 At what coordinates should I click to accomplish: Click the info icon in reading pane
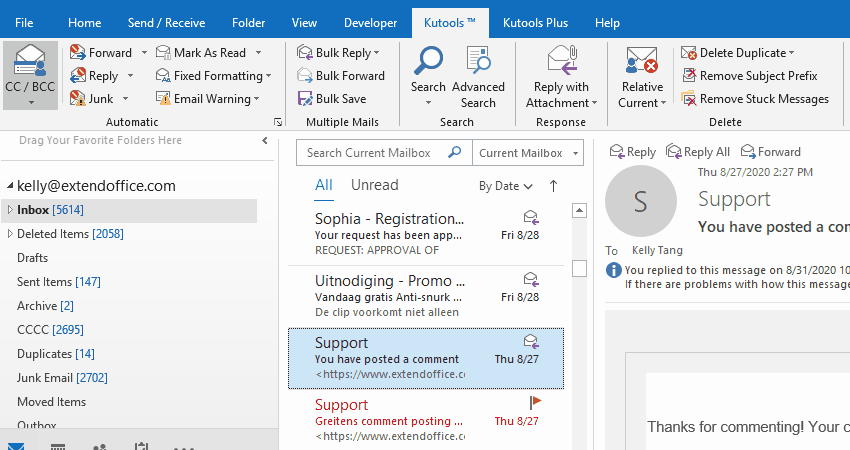point(614,269)
